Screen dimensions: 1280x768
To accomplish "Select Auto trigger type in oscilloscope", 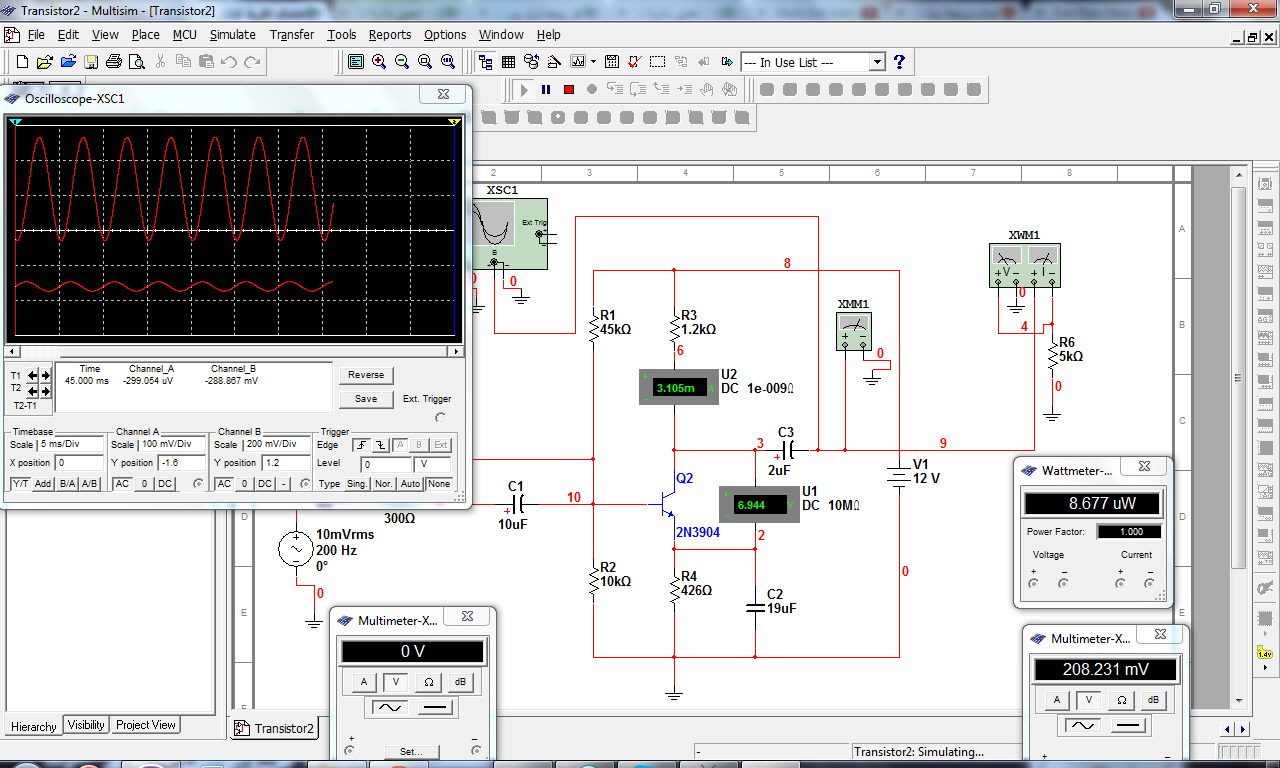I will point(410,484).
